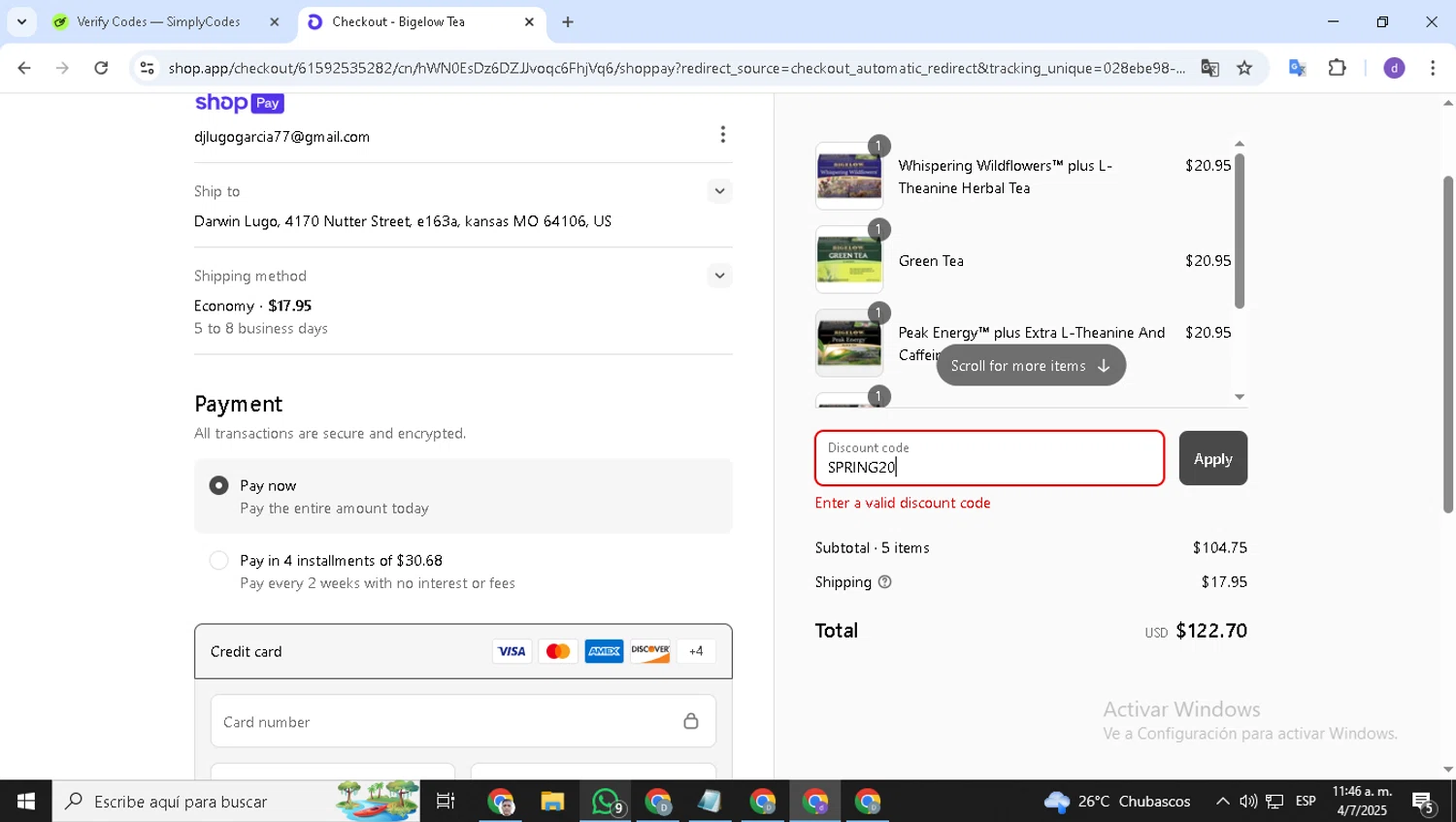Show hidden system tray icons
Image resolution: width=1456 pixels, height=822 pixels.
1222,802
